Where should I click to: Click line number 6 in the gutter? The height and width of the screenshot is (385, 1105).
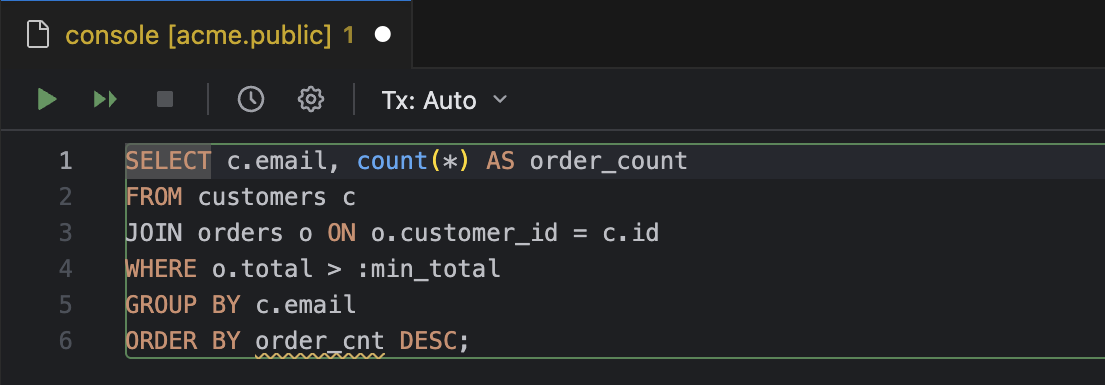pyautogui.click(x=66, y=341)
